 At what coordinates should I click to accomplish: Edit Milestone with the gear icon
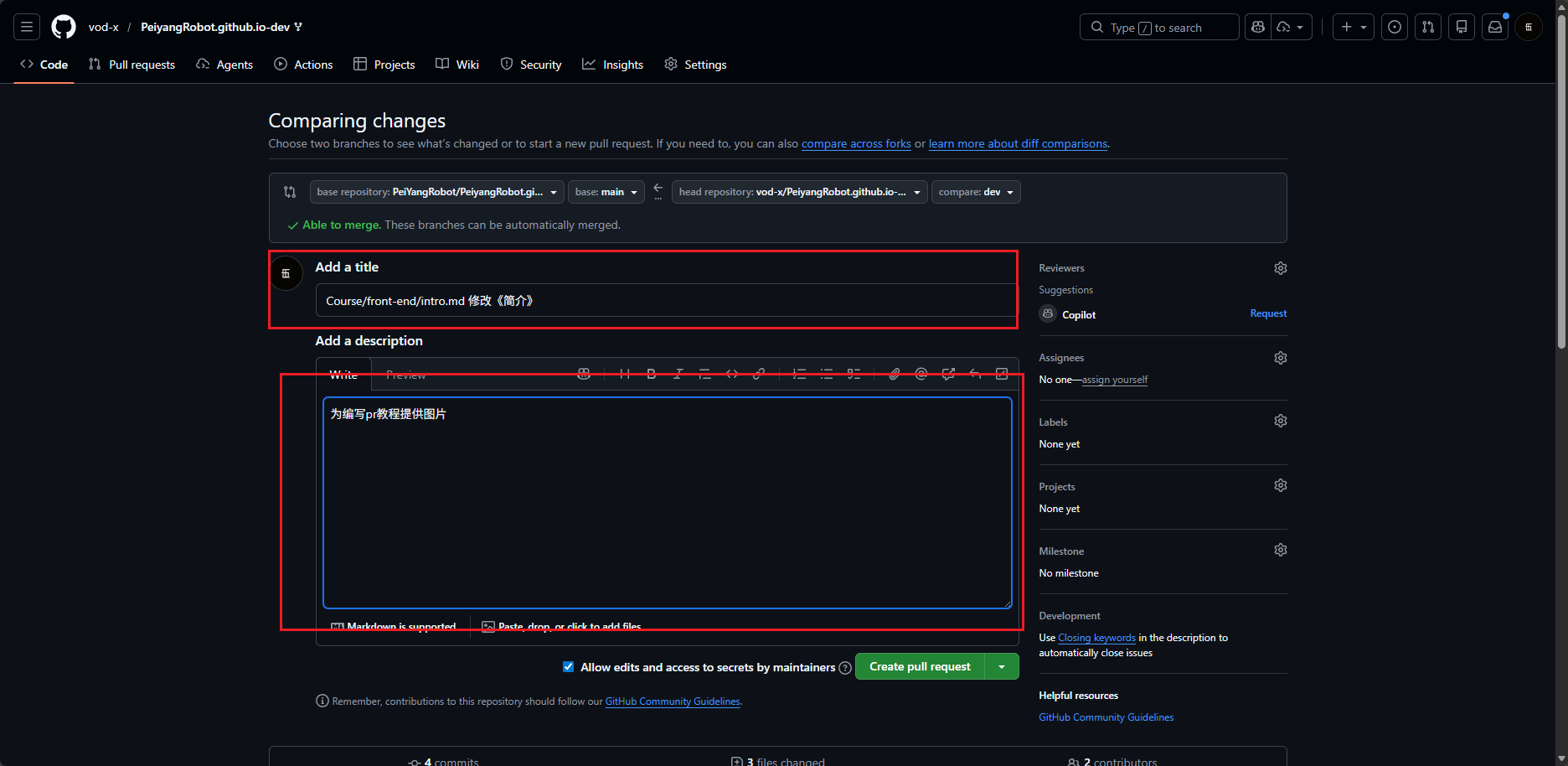pos(1281,550)
